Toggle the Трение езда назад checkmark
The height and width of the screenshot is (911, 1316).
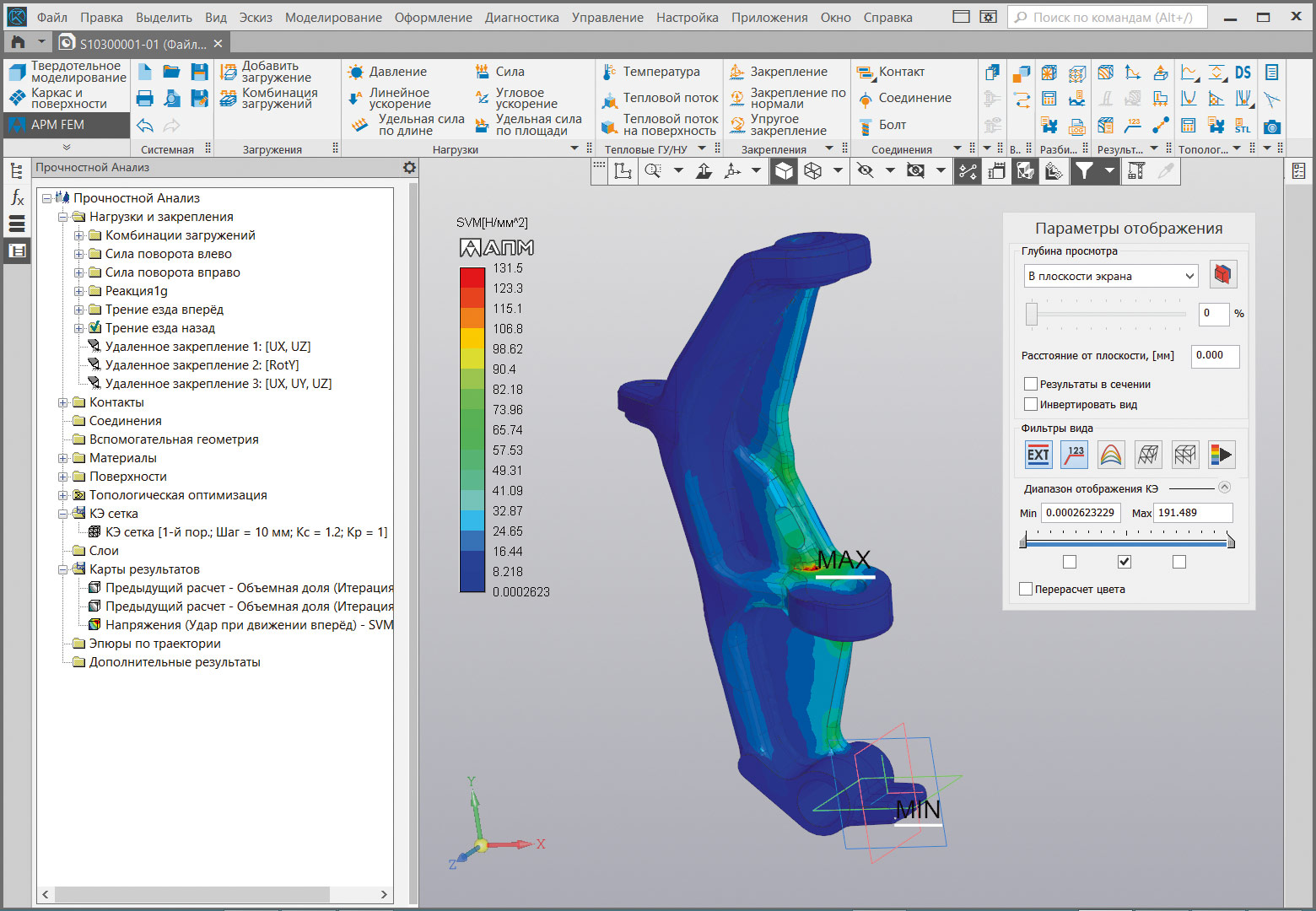coord(95,327)
